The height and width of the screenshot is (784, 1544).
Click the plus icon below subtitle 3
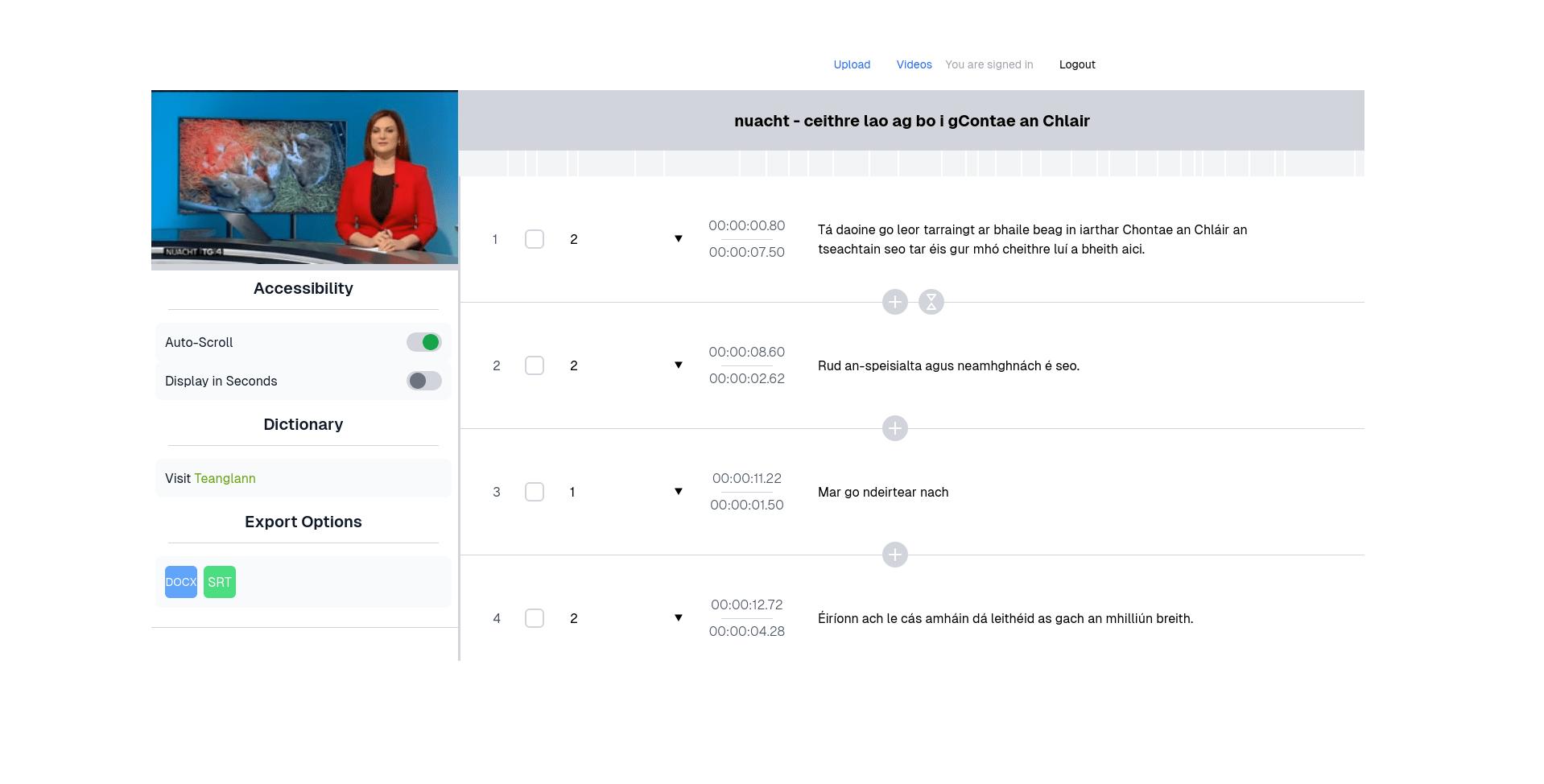click(x=894, y=555)
